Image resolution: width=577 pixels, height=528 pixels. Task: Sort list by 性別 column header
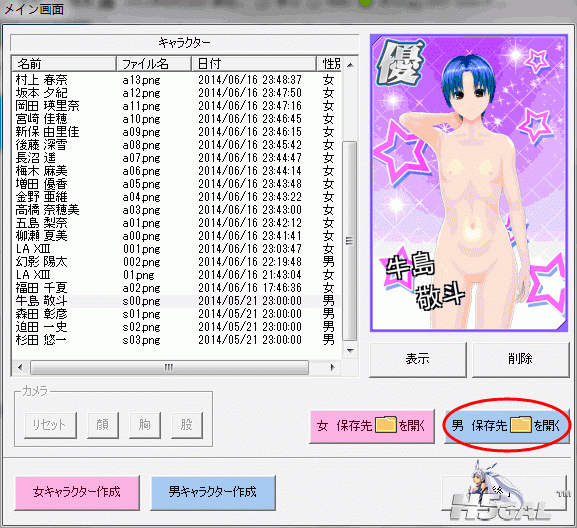click(329, 64)
